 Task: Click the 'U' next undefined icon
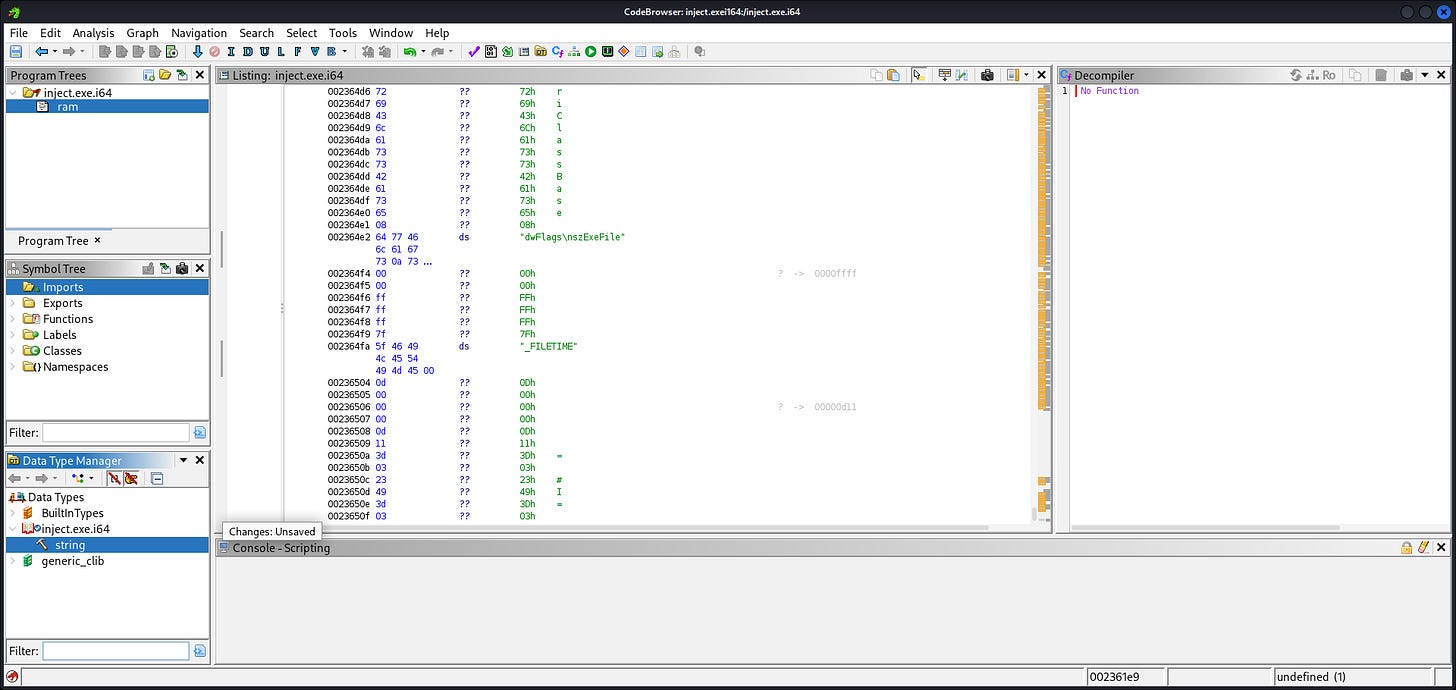264,51
